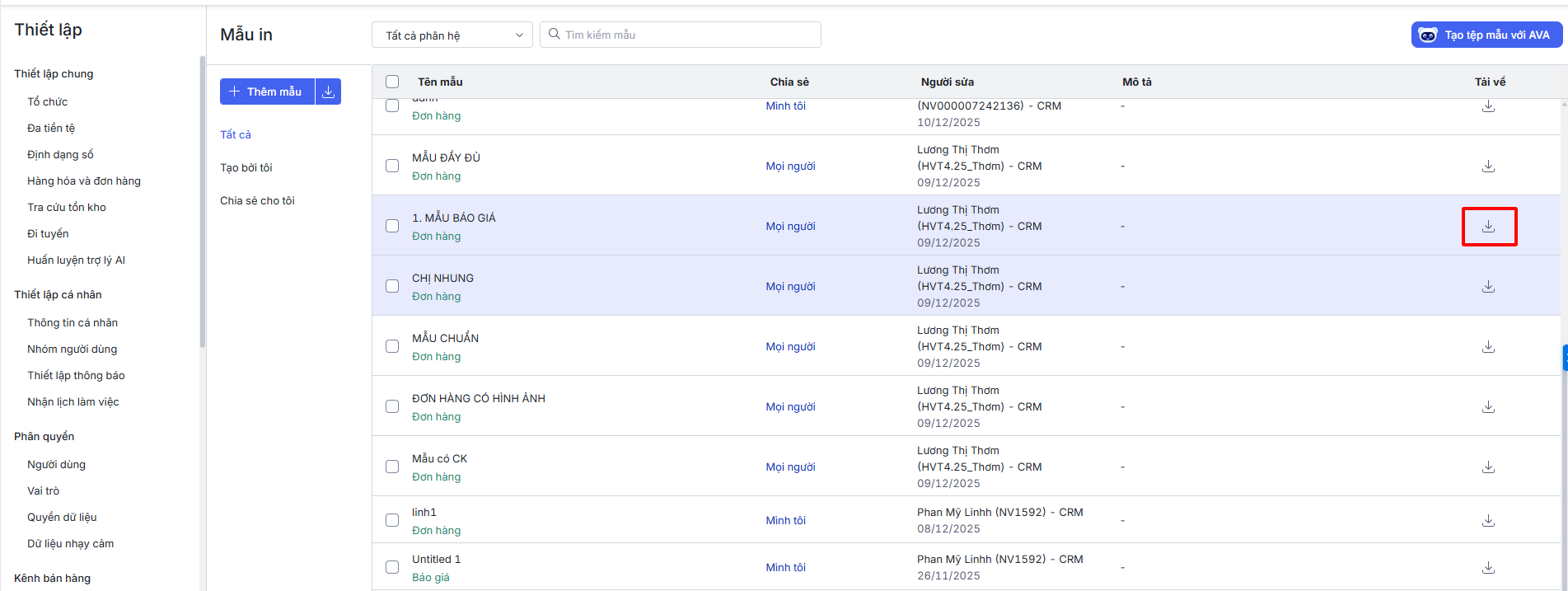Download the linh1 template file
The image size is (1568, 591).
pyautogui.click(x=1488, y=521)
